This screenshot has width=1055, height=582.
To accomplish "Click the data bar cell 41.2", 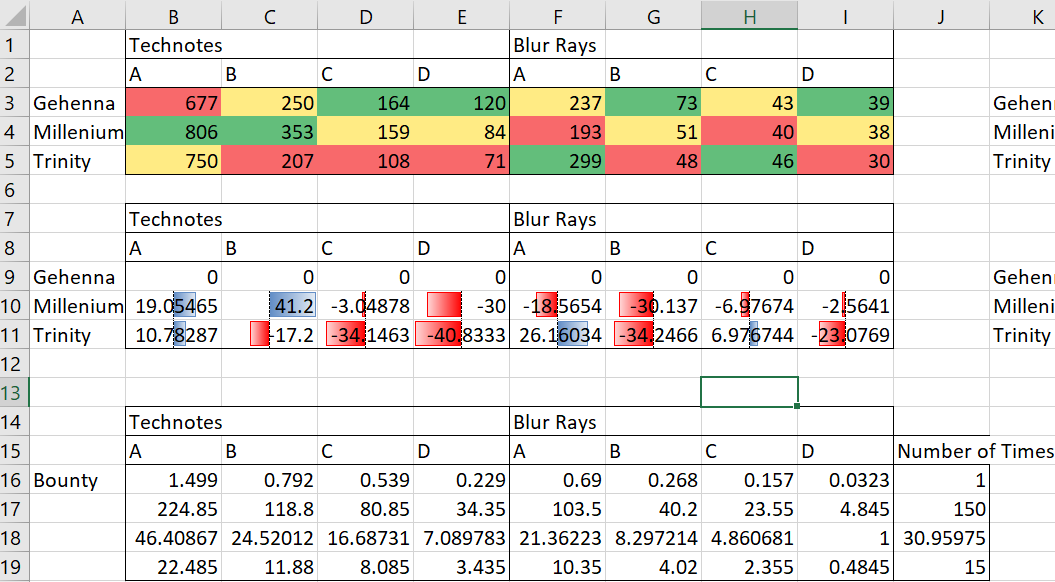I will point(269,305).
